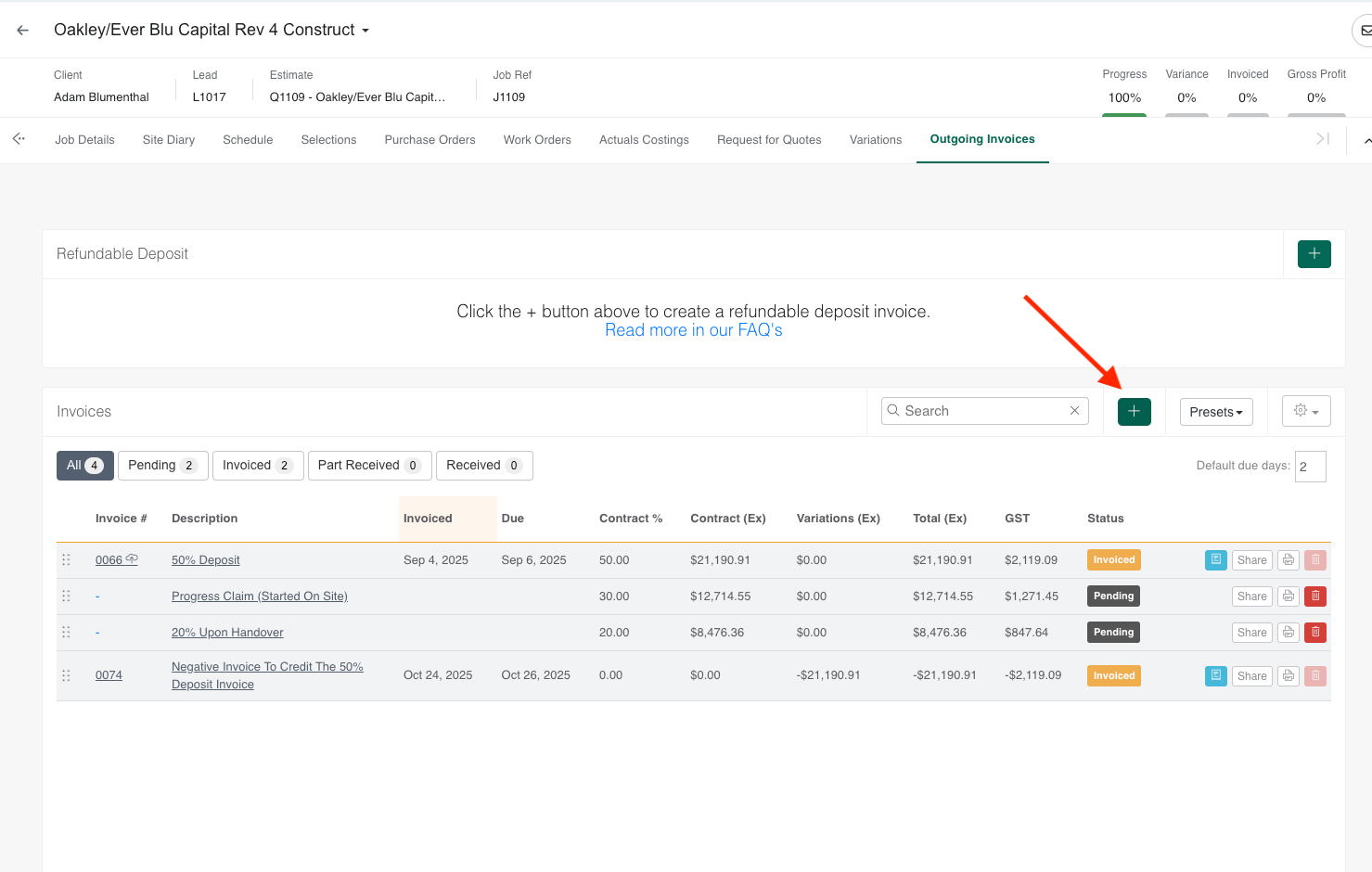The image size is (1372, 872).
Task: Show Part Received invoices filter
Action: [368, 466]
